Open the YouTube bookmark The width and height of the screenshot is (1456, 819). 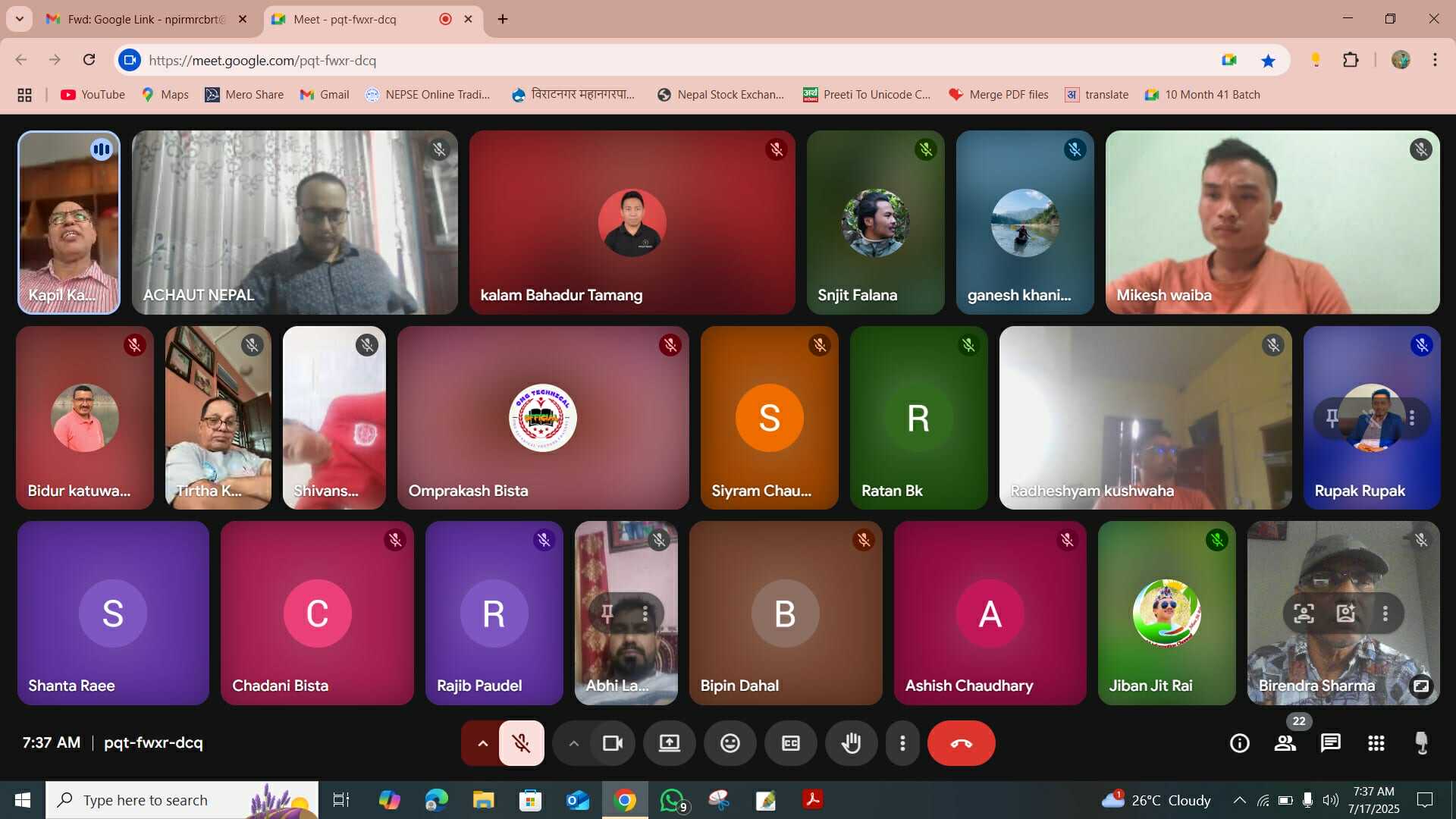(93, 95)
